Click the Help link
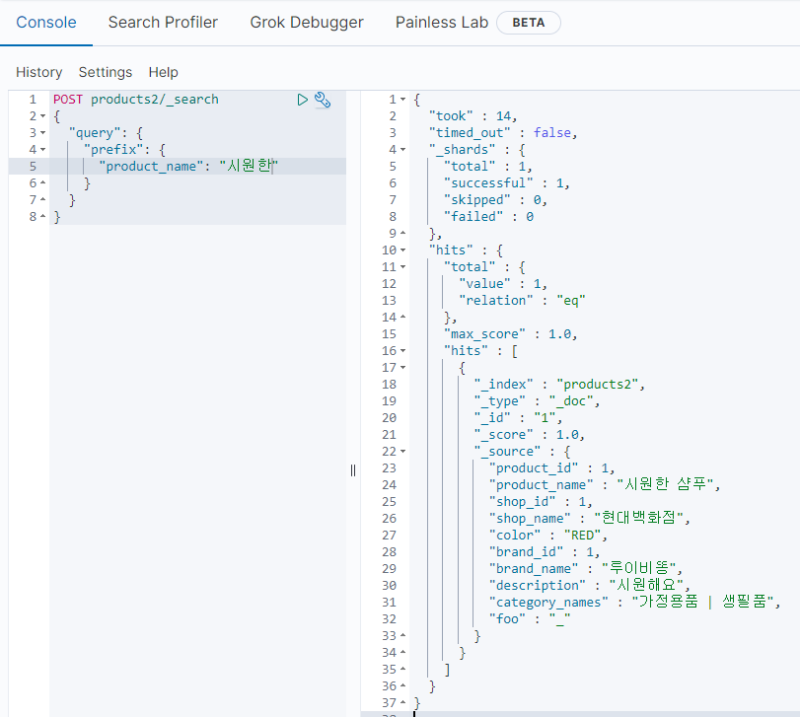Viewport: 800px width, 717px height. pyautogui.click(x=163, y=72)
